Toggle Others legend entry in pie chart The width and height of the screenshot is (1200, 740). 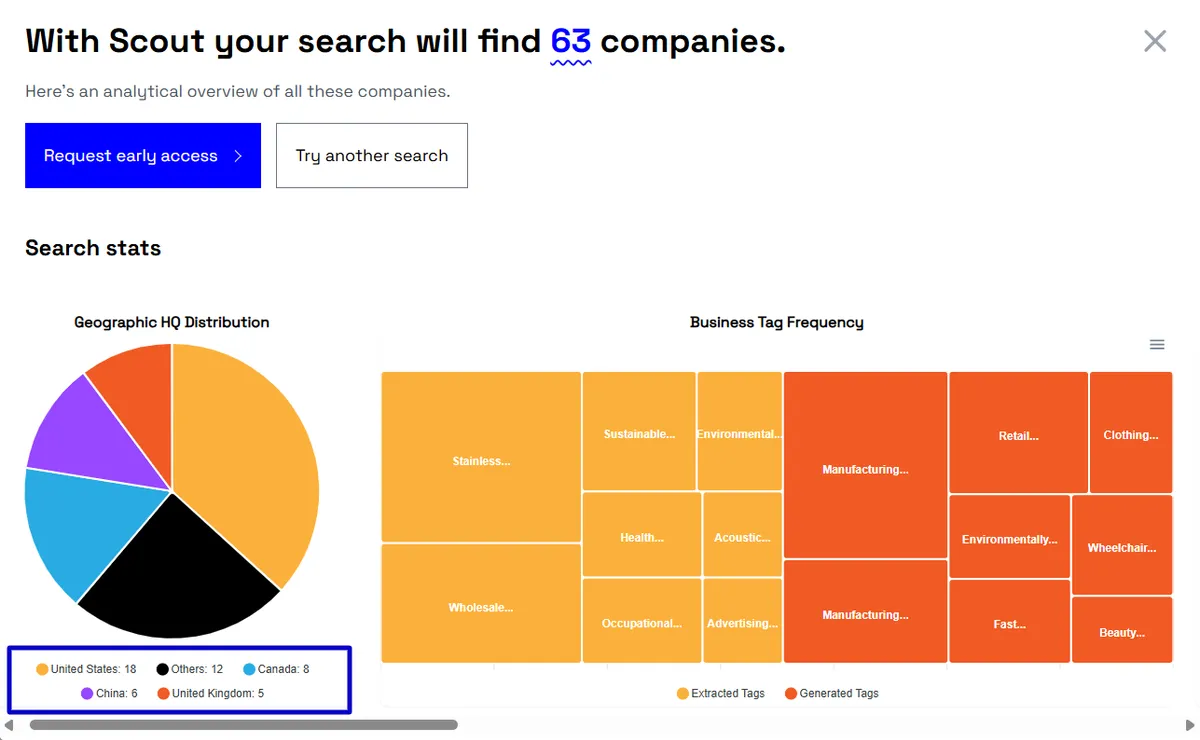tap(189, 669)
